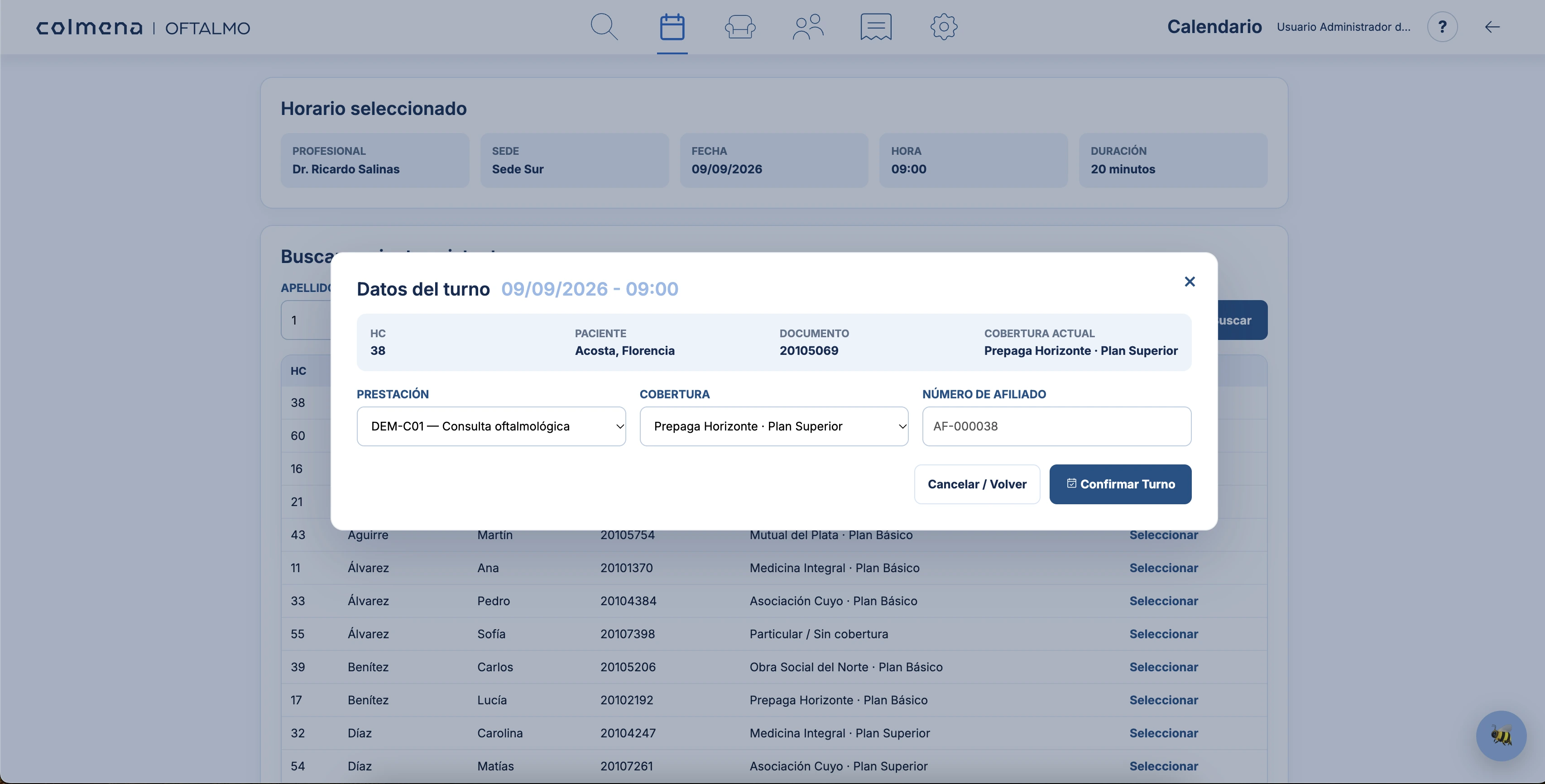Click document value 20105069 in dialog
The width and height of the screenshot is (1545, 784).
808,351
